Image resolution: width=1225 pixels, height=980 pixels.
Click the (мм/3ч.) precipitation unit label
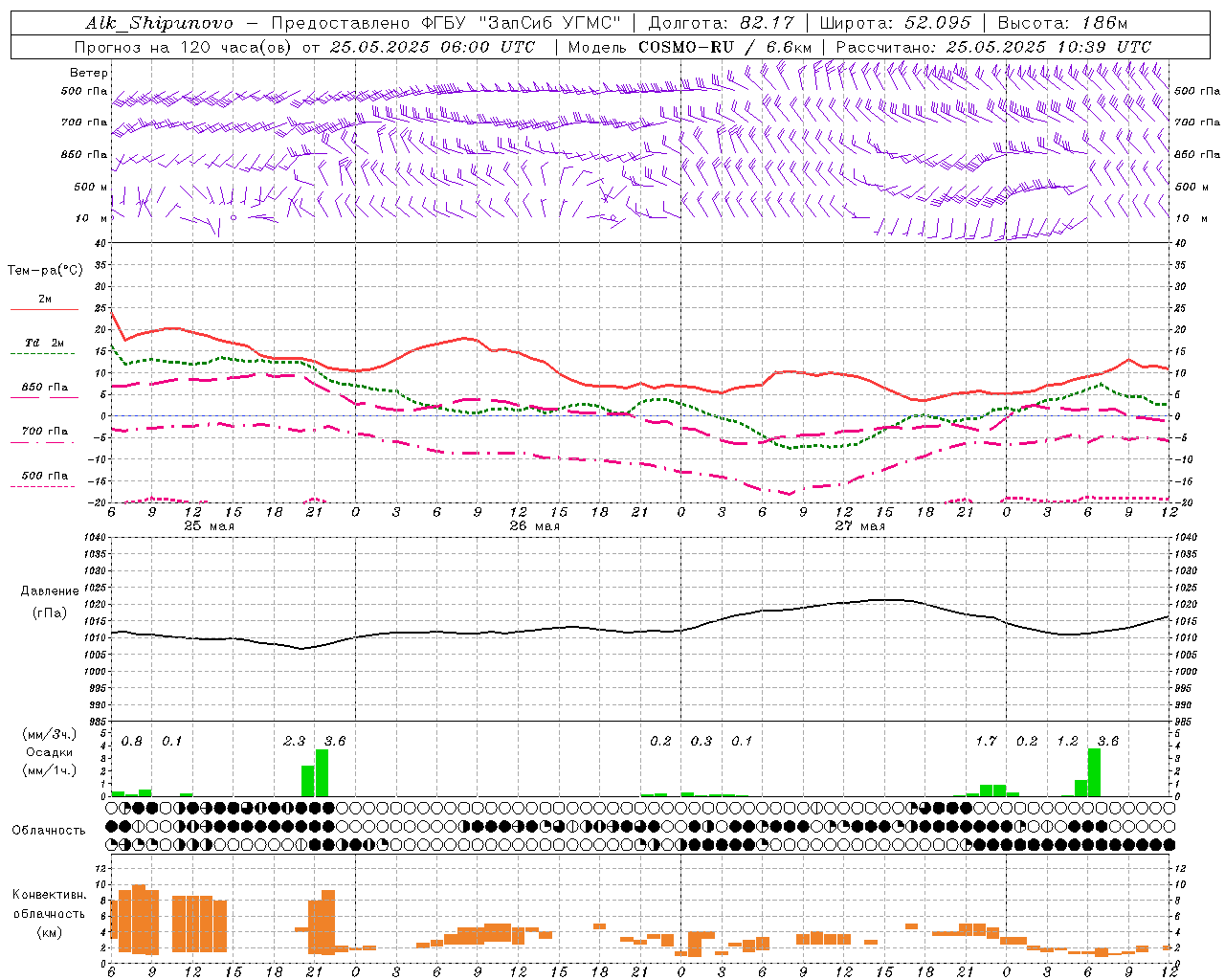50,734
